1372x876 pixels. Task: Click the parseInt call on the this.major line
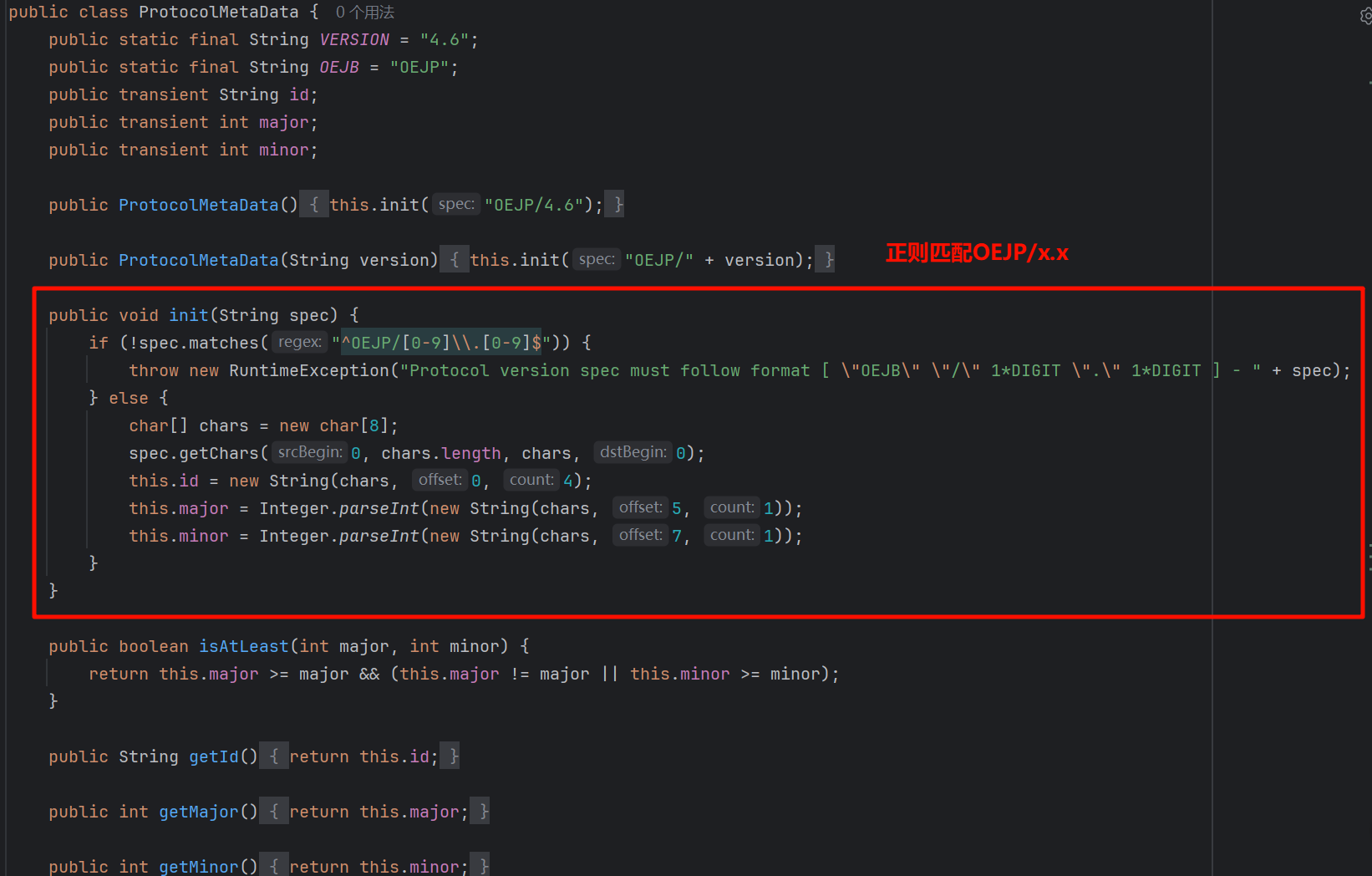[379, 508]
